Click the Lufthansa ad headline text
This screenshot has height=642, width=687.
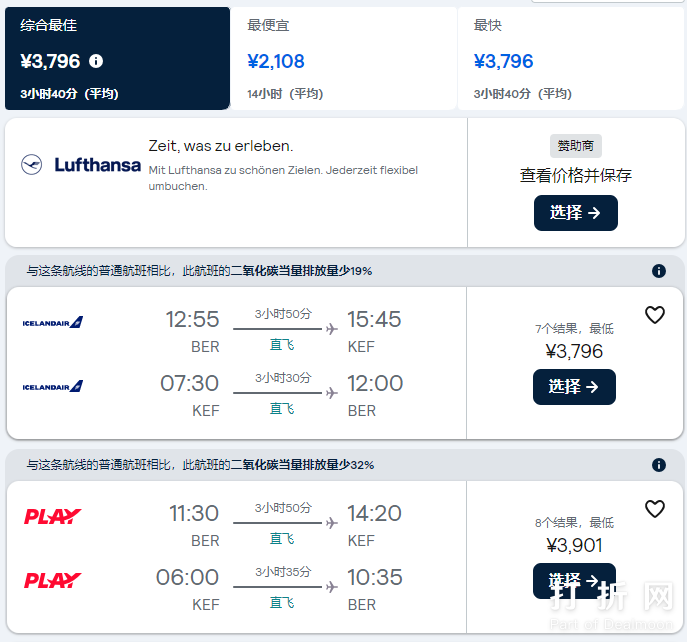(x=221, y=146)
